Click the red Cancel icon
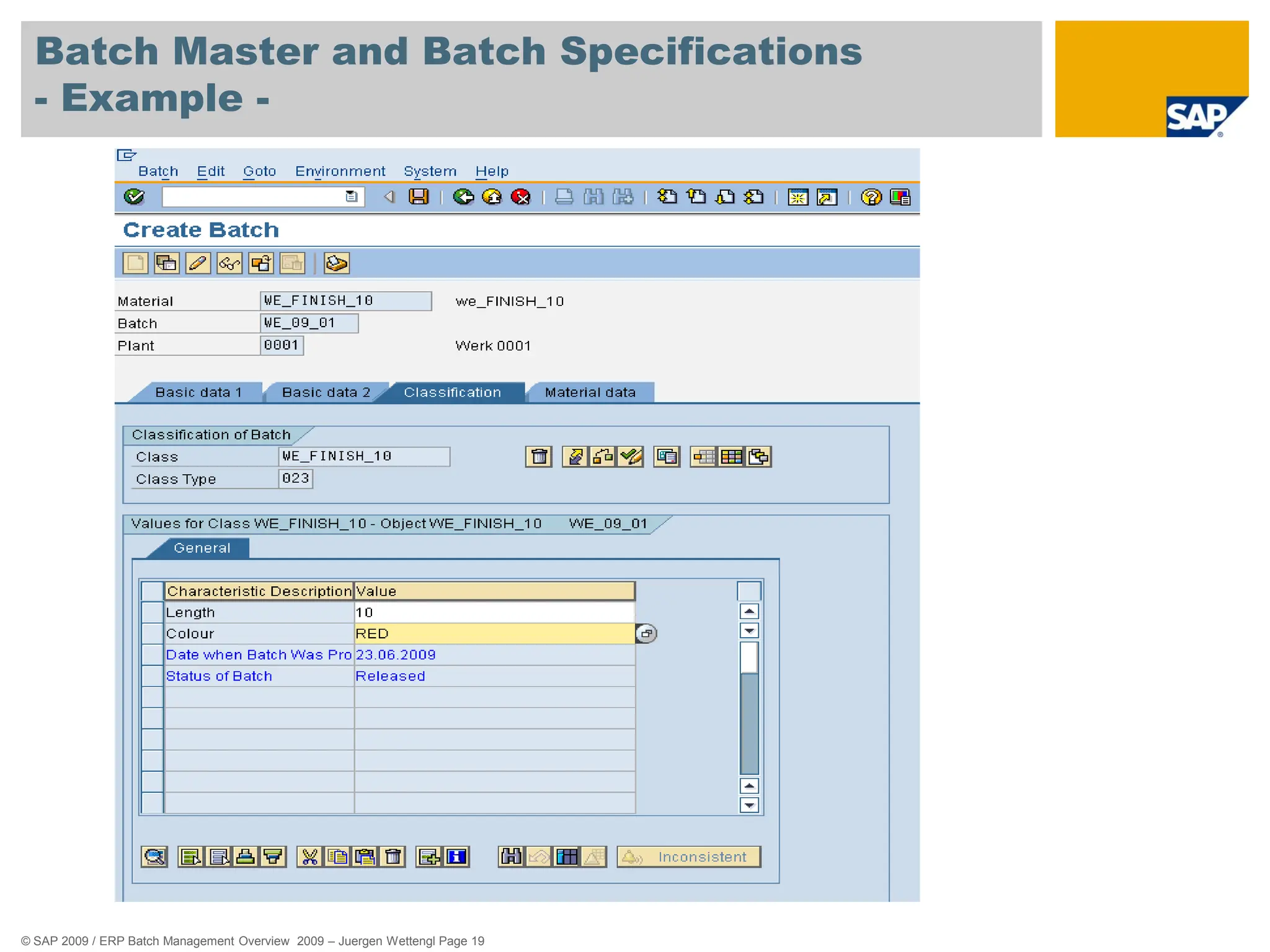1270x952 pixels. [x=521, y=197]
